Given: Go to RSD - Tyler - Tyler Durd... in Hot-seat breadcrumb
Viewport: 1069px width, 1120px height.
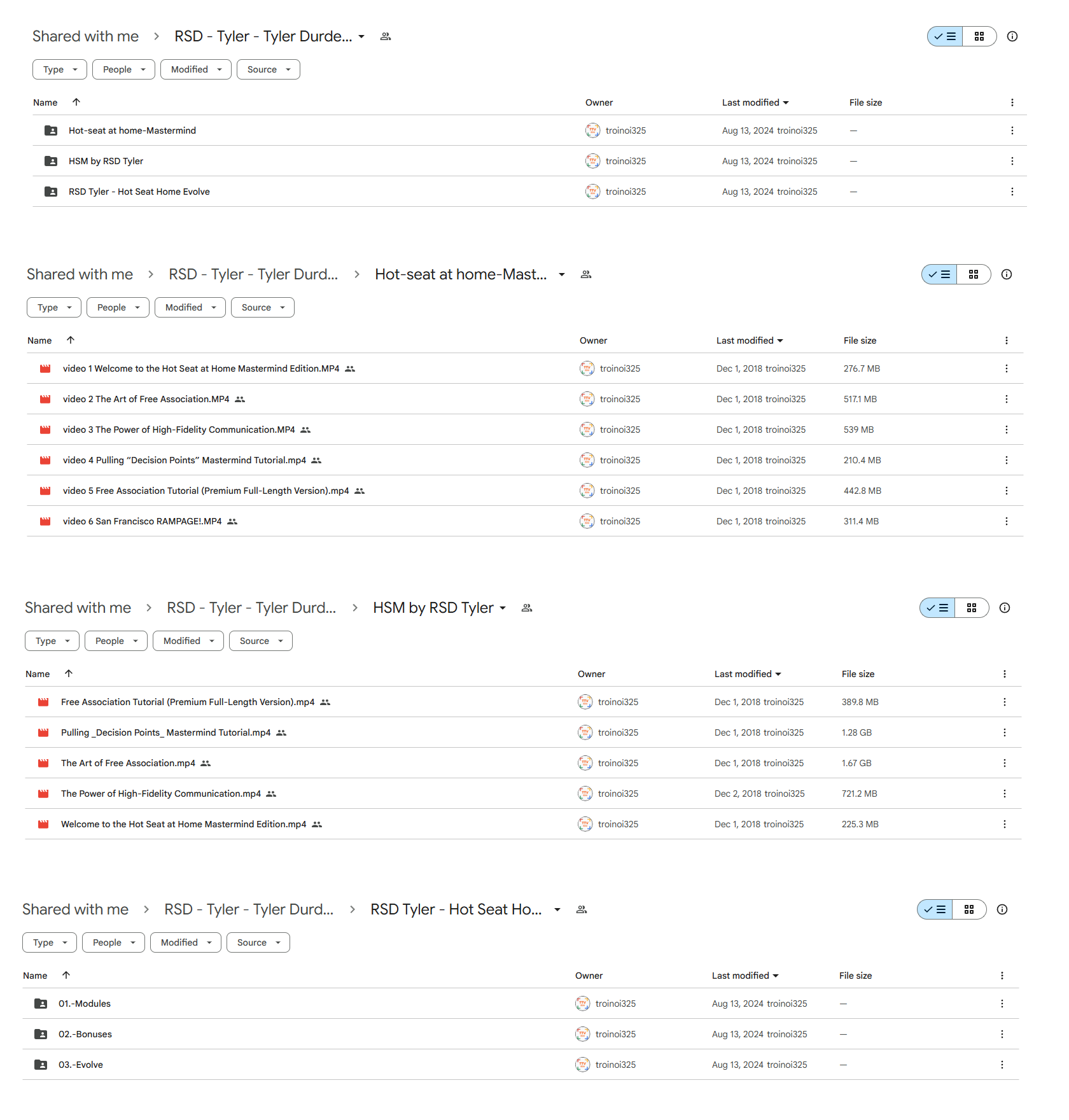Looking at the screenshot, I should (253, 274).
